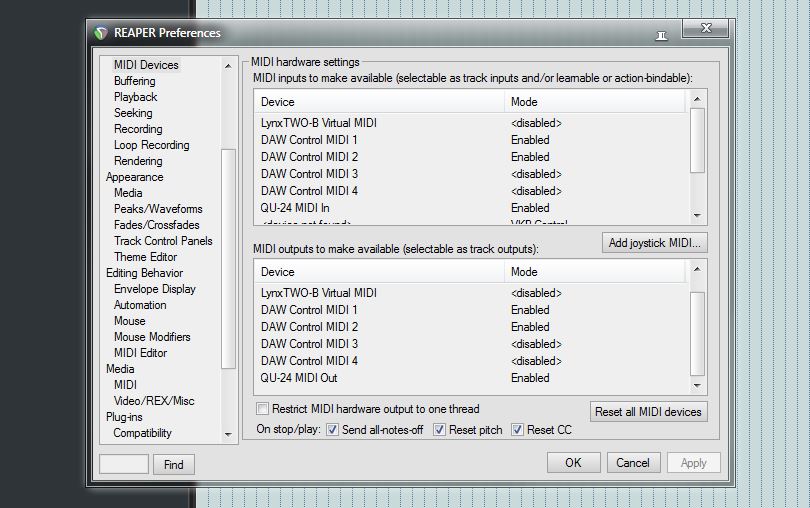The height and width of the screenshot is (508, 810).
Task: Open the Editing Behavior category
Action: click(145, 273)
